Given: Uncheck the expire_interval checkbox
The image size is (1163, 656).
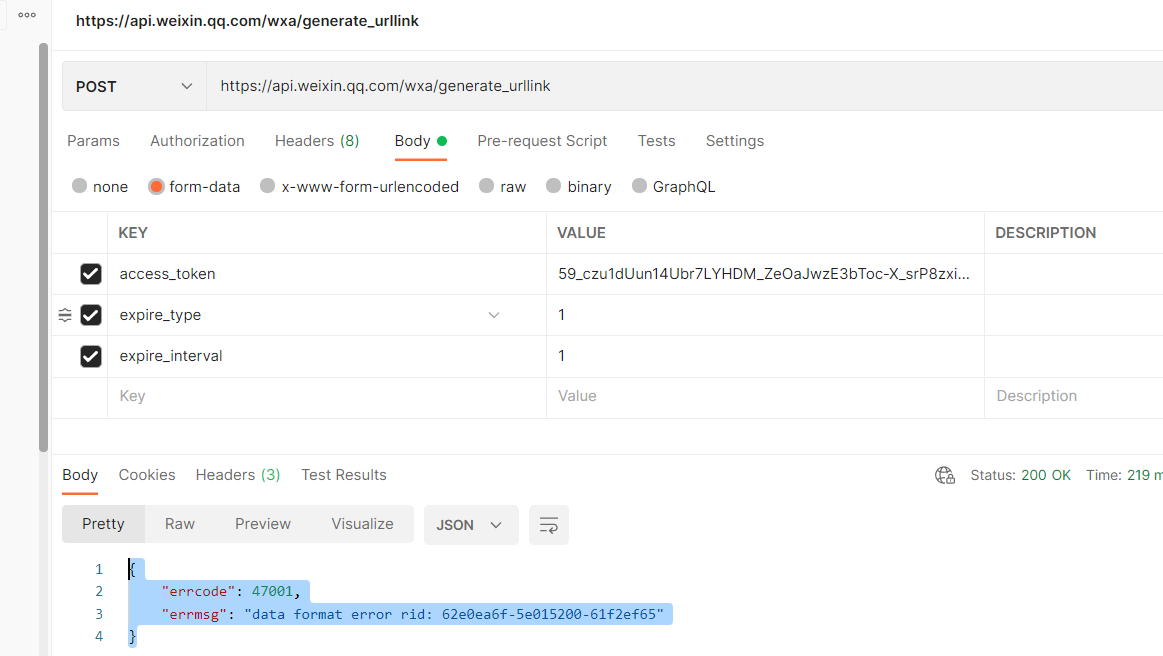Looking at the screenshot, I should pyautogui.click(x=90, y=356).
